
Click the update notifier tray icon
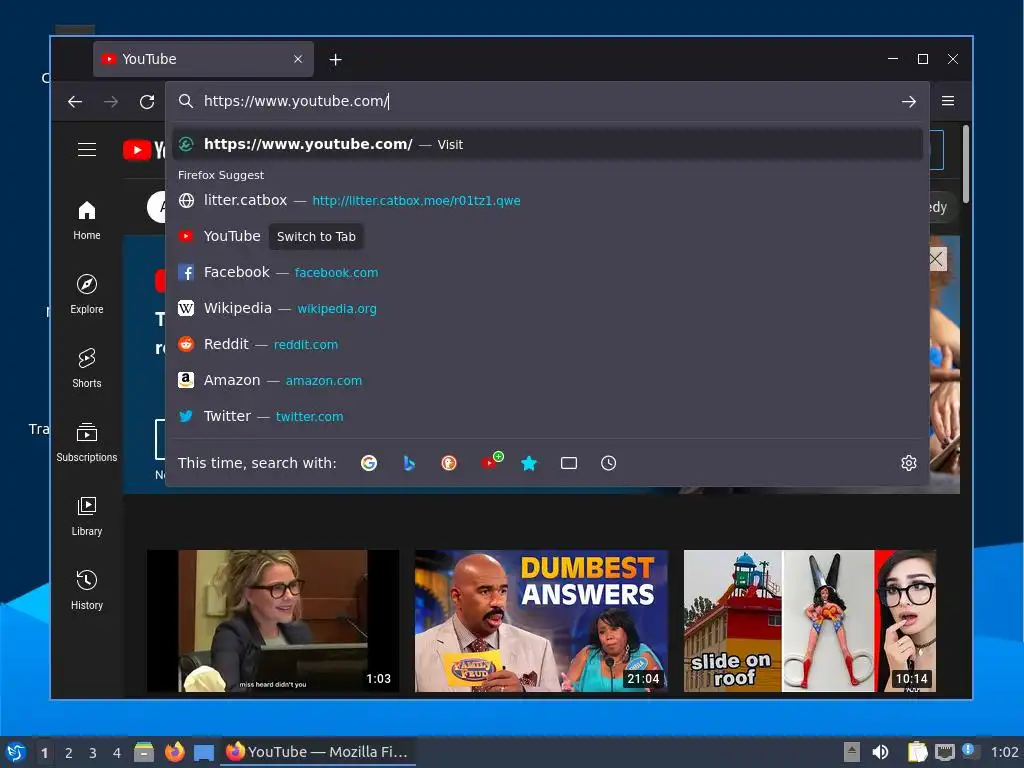pos(970,750)
